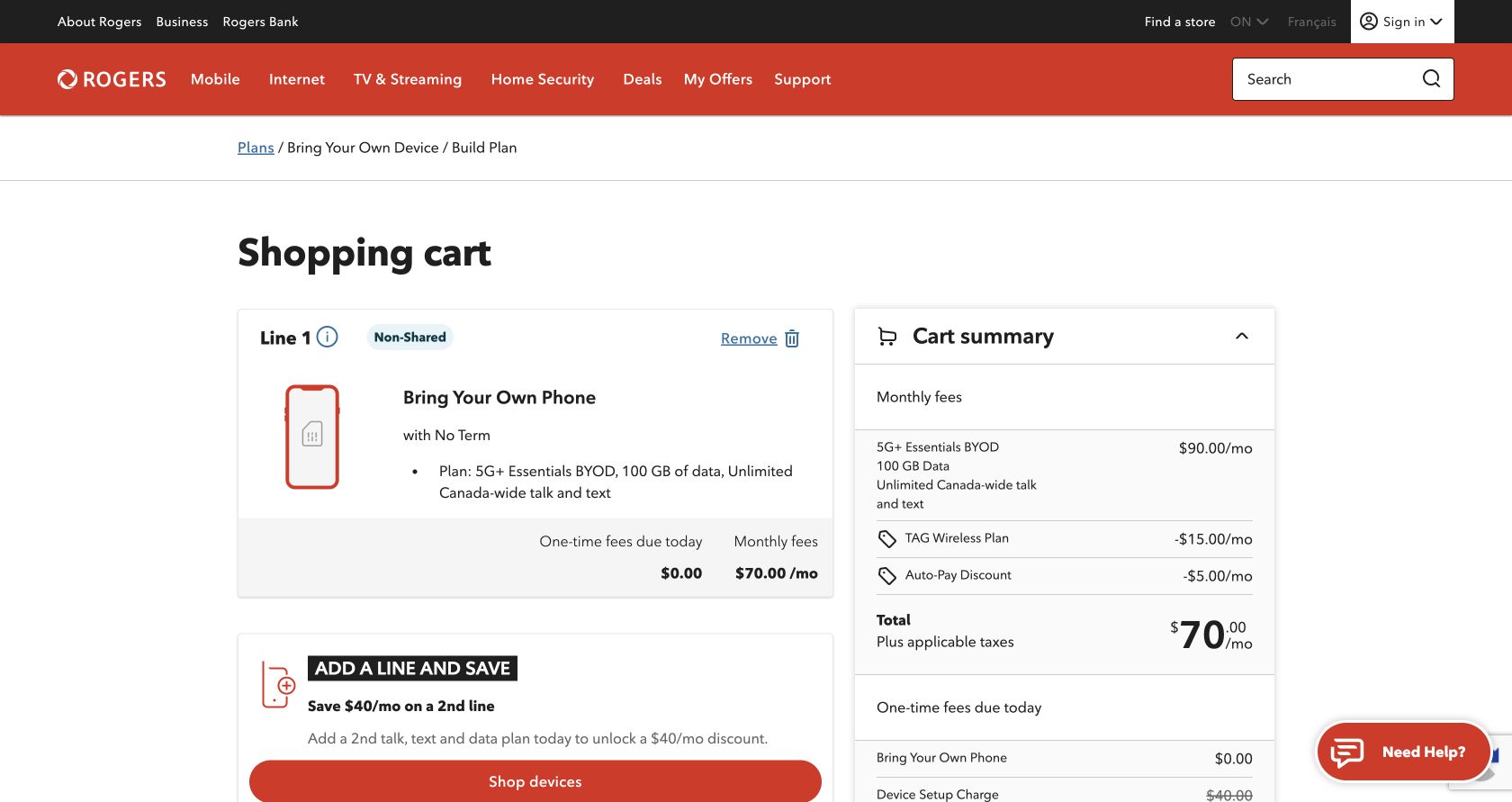The width and height of the screenshot is (1512, 802).
Task: Open the TV & Streaming menu
Action: click(408, 79)
